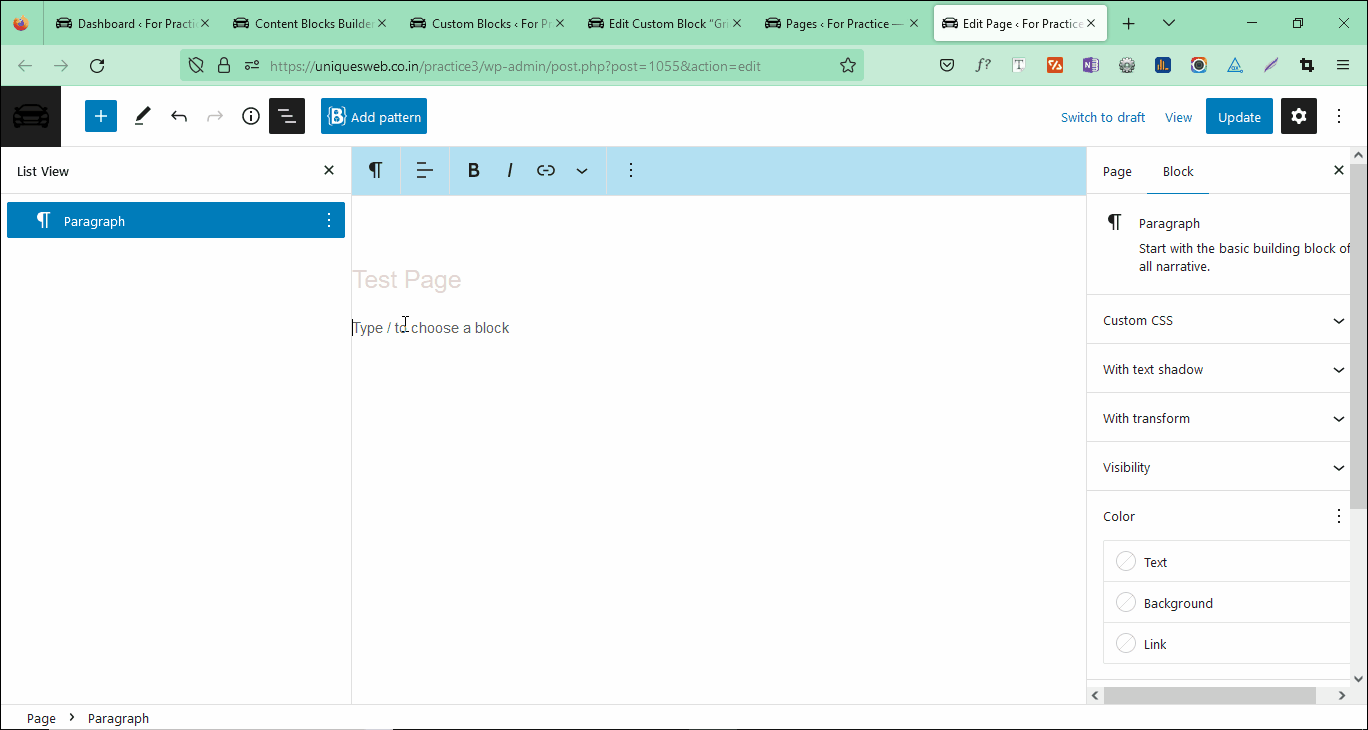This screenshot has height=730, width=1368.
Task: Reload the browser page
Action: [97, 66]
